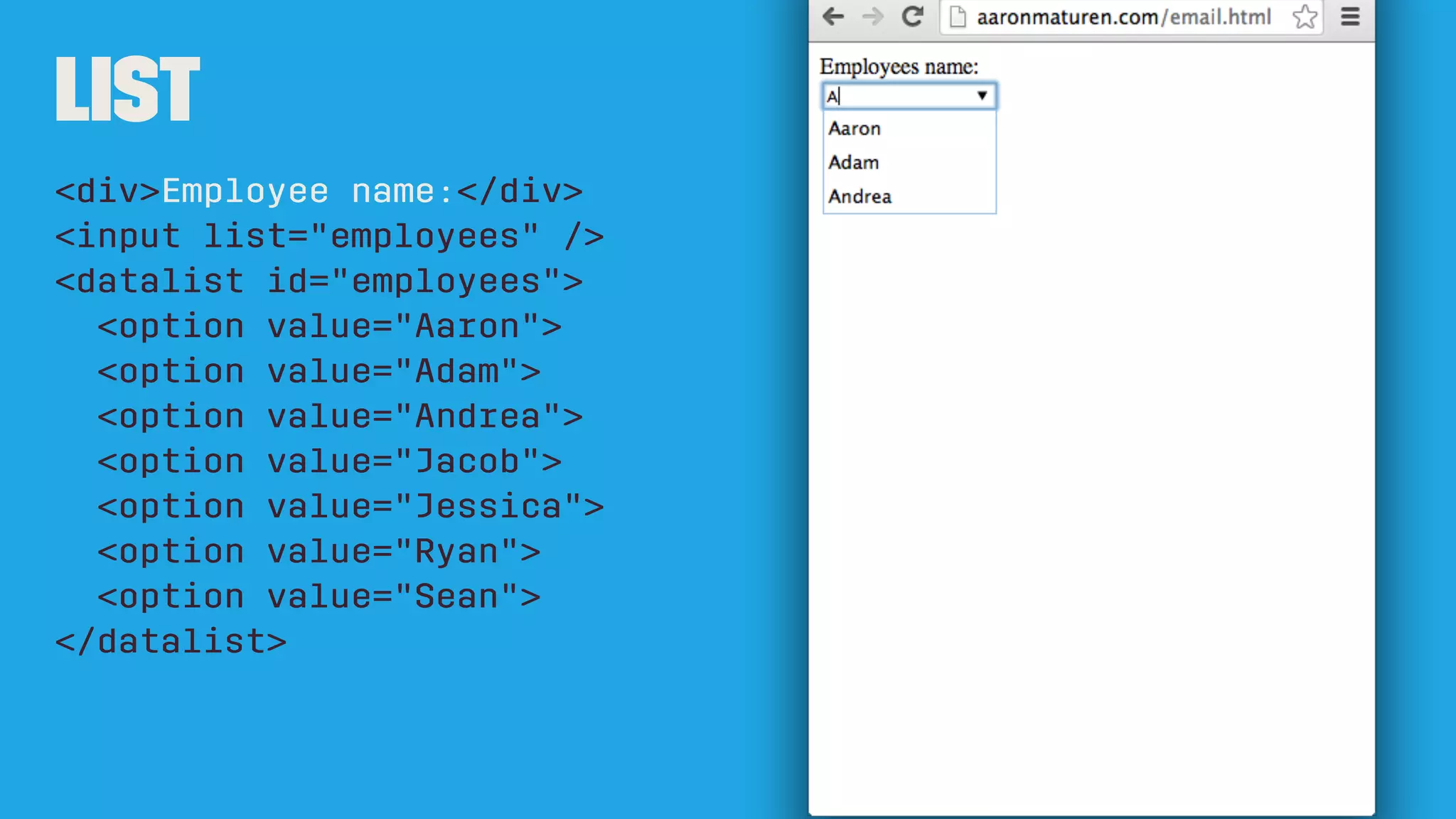Click the option value="Jacob" code line

[x=330, y=462]
